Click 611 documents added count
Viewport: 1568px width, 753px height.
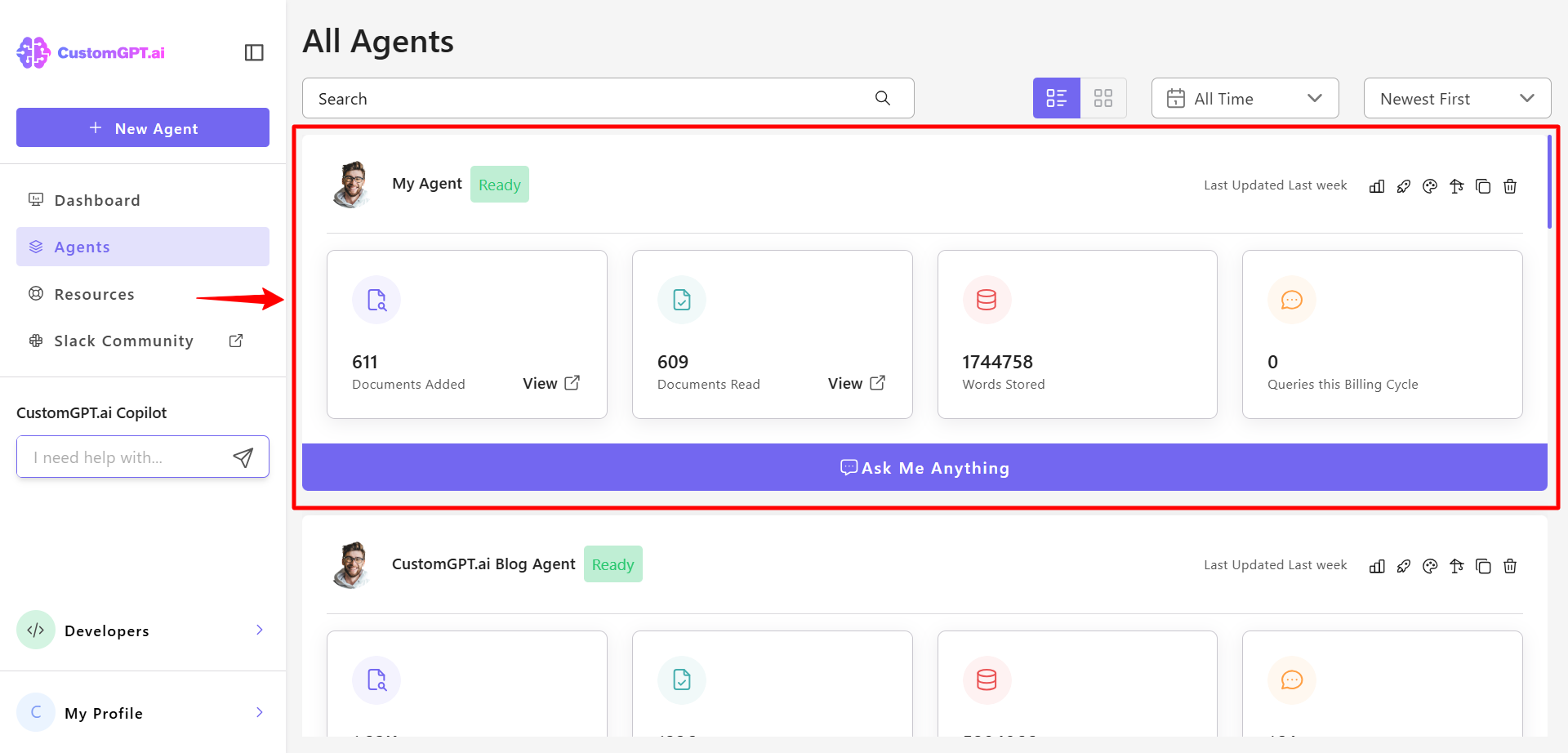365,362
